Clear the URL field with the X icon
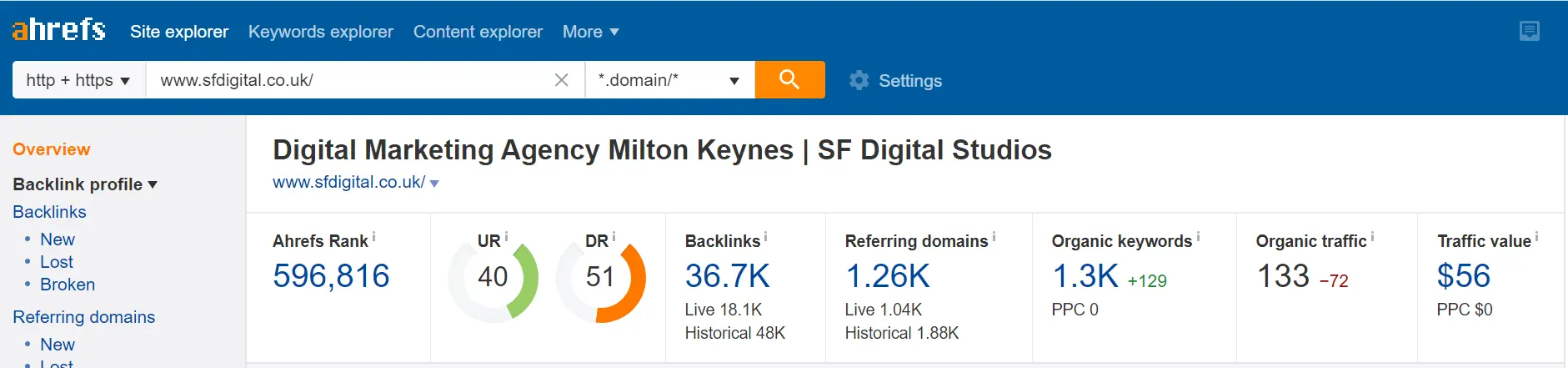The width and height of the screenshot is (1568, 368). 562,80
